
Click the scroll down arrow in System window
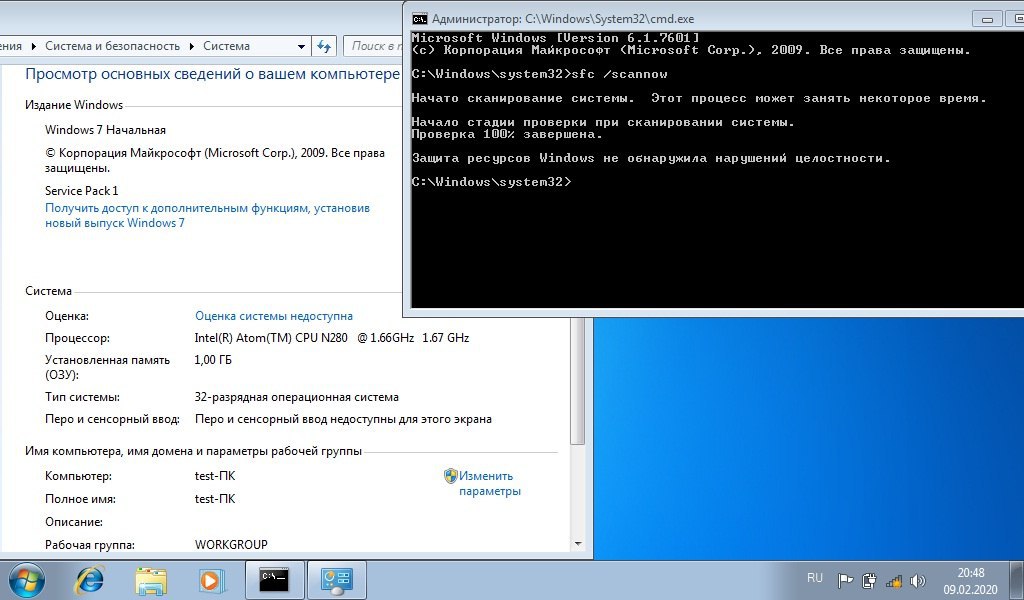pyautogui.click(x=578, y=544)
